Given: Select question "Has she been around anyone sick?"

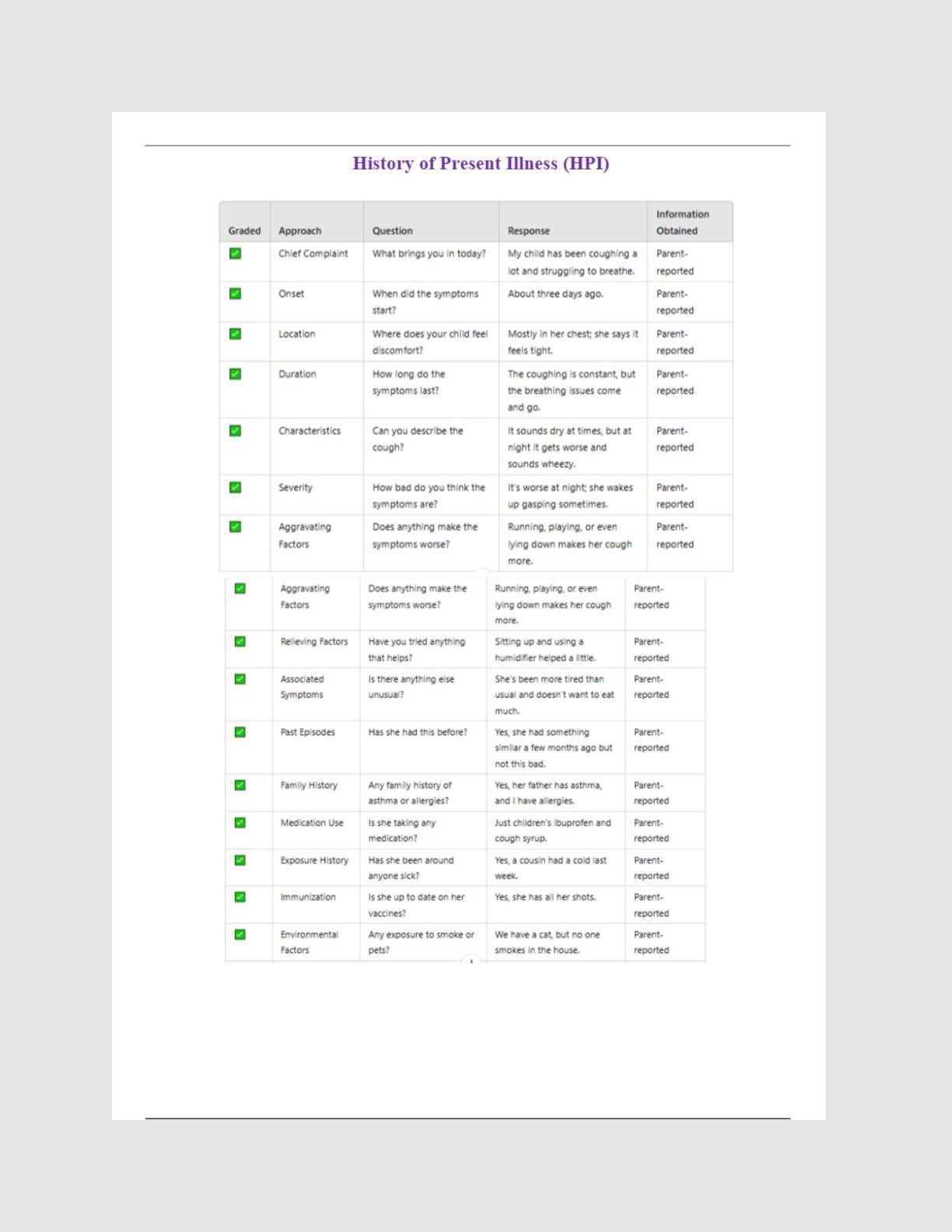Looking at the screenshot, I should click(411, 868).
